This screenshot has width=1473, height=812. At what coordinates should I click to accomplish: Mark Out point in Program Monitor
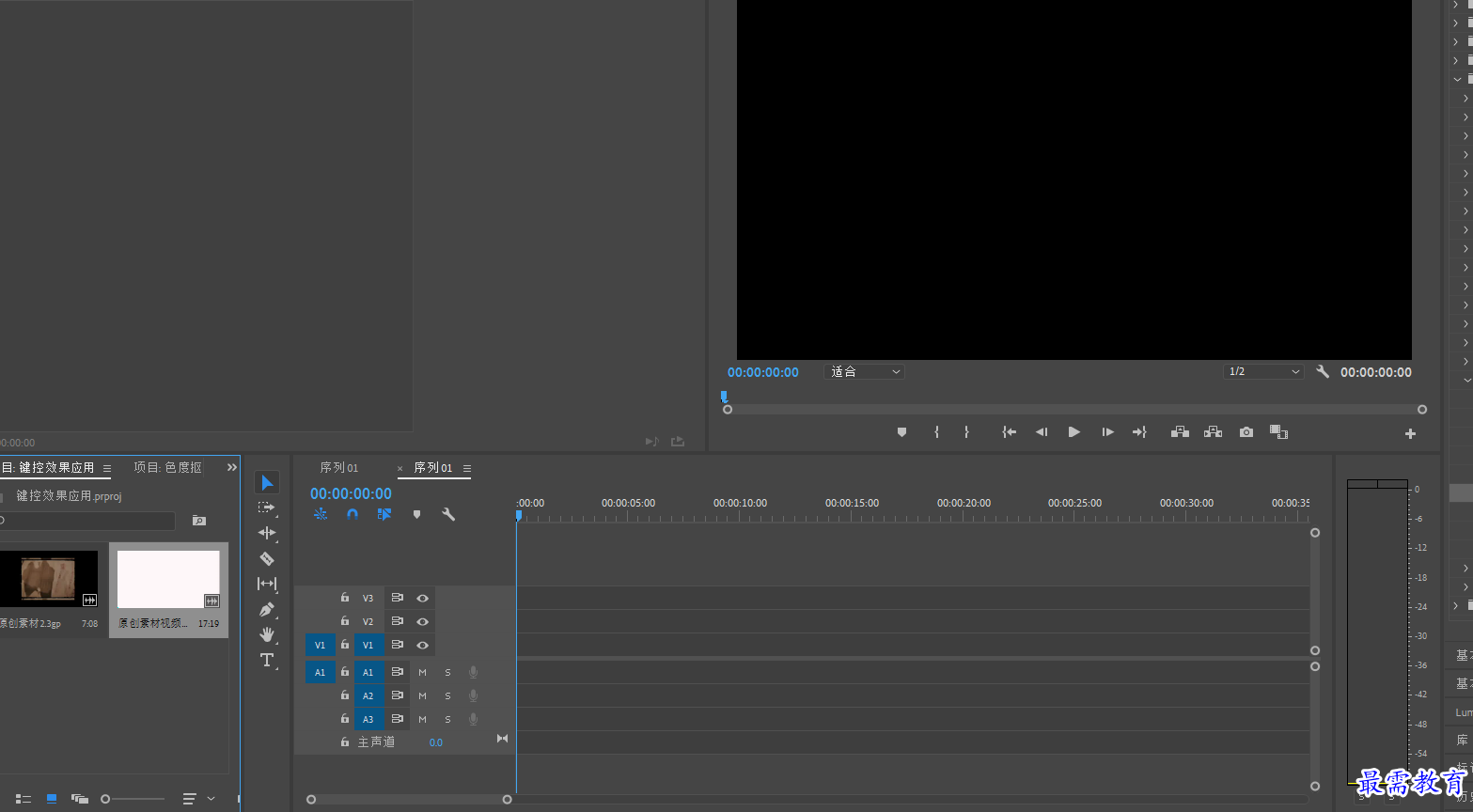(x=966, y=432)
